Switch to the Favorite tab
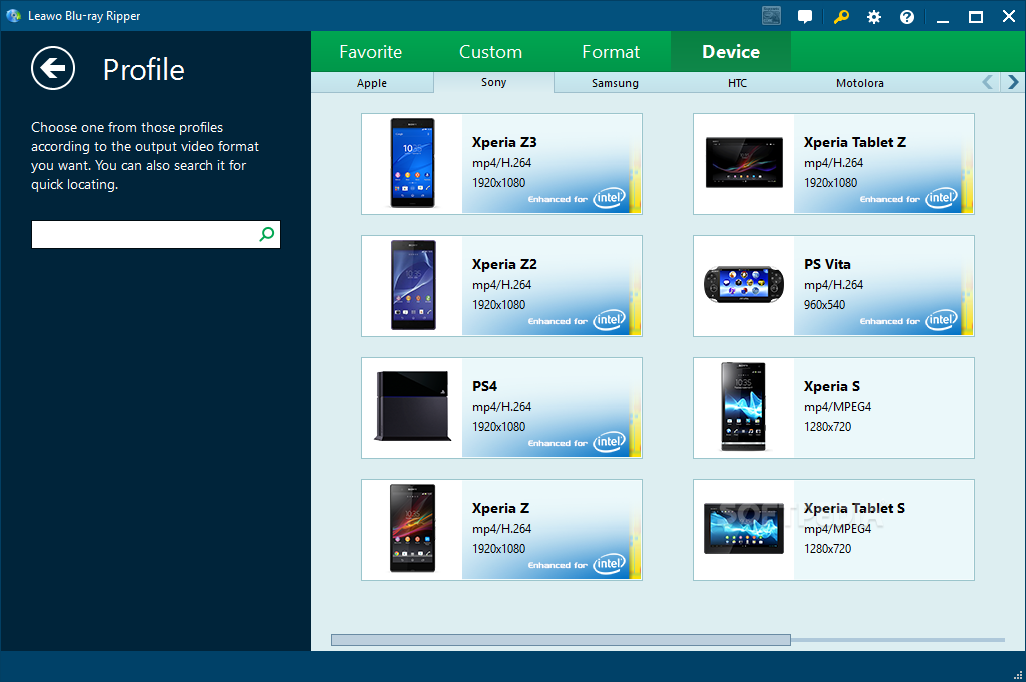 370,52
